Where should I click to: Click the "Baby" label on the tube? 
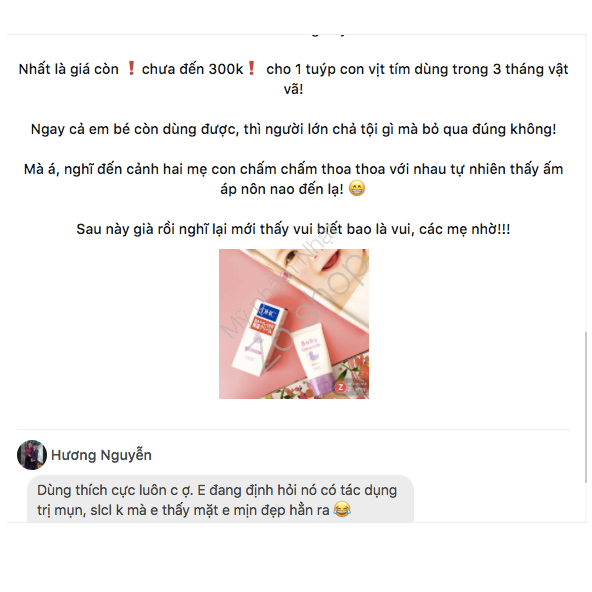pyautogui.click(x=309, y=342)
